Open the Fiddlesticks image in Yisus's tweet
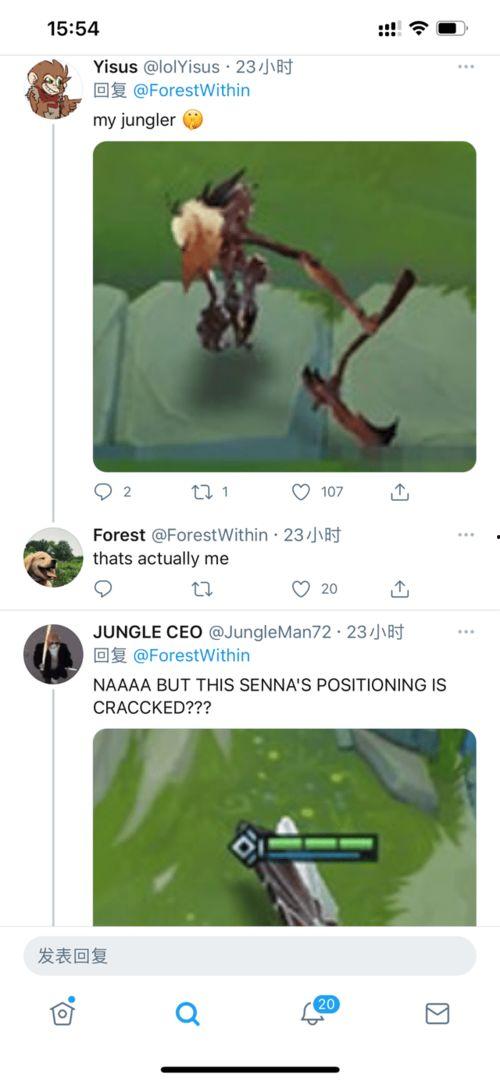The height and width of the screenshot is (1082, 500). pyautogui.click(x=284, y=306)
